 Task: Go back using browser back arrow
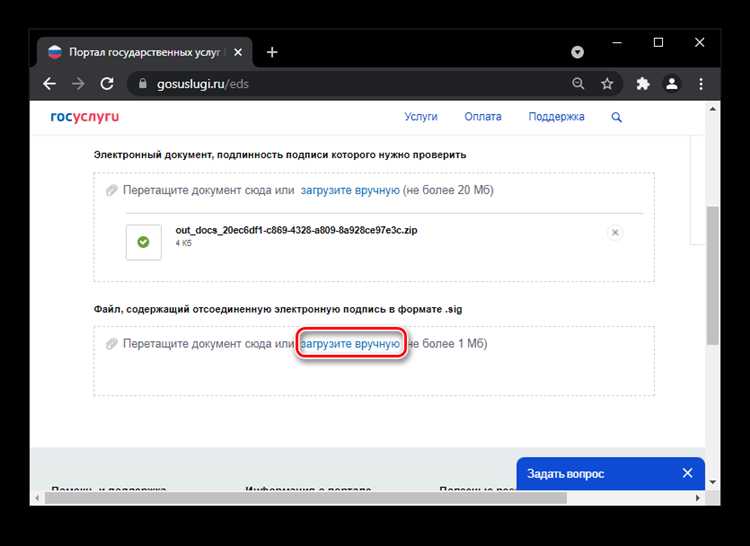pos(49,84)
